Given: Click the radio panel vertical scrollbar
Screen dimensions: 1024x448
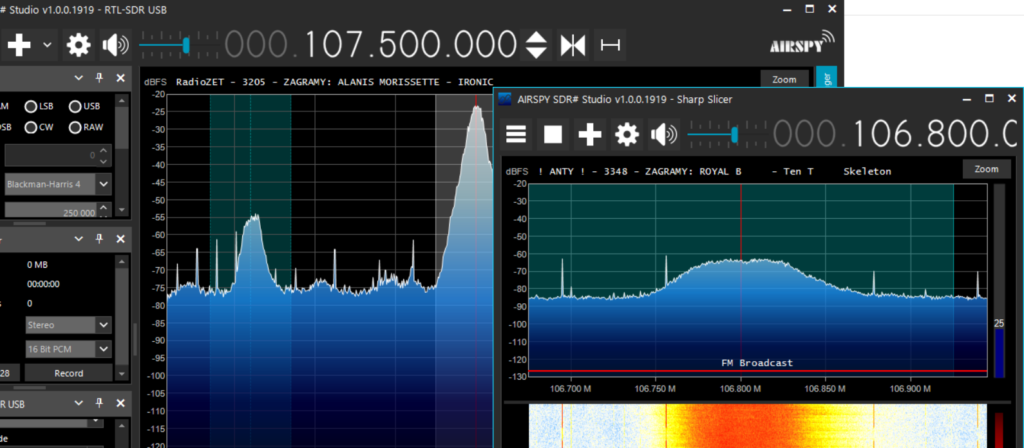Looking at the screenshot, I should (x=121, y=155).
